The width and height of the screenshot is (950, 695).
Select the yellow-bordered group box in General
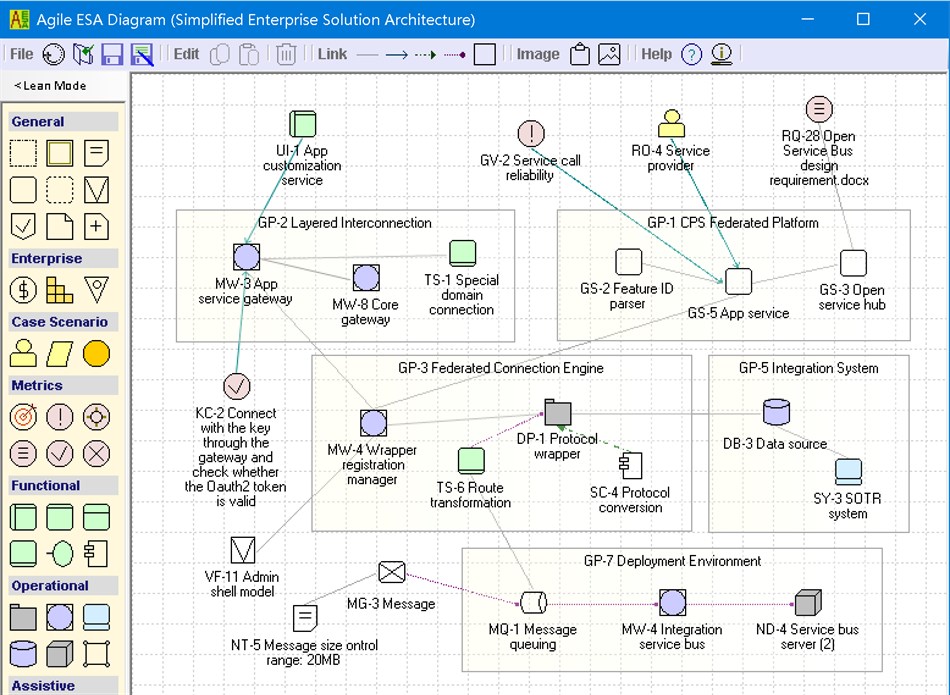(x=59, y=153)
